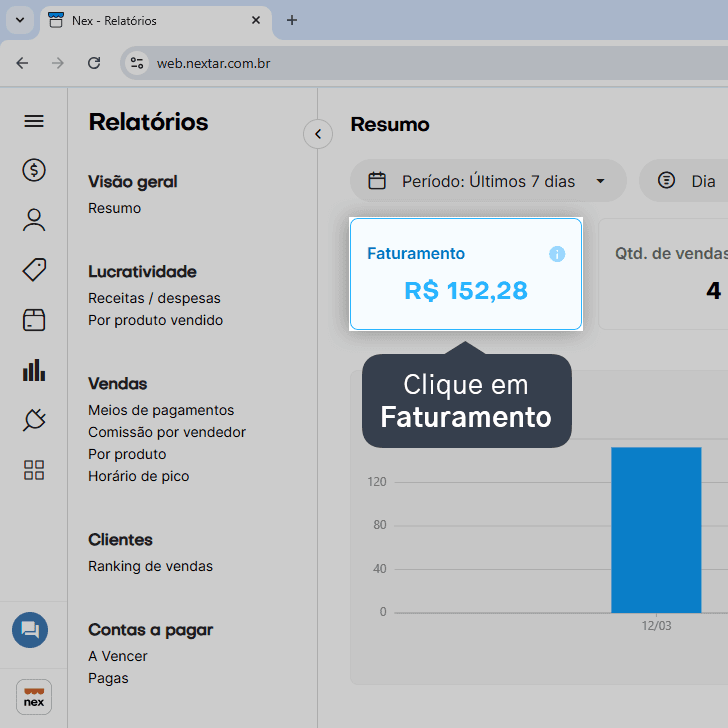Open Meios de pagamentos report
Screen dimensions: 728x728
coord(161,410)
